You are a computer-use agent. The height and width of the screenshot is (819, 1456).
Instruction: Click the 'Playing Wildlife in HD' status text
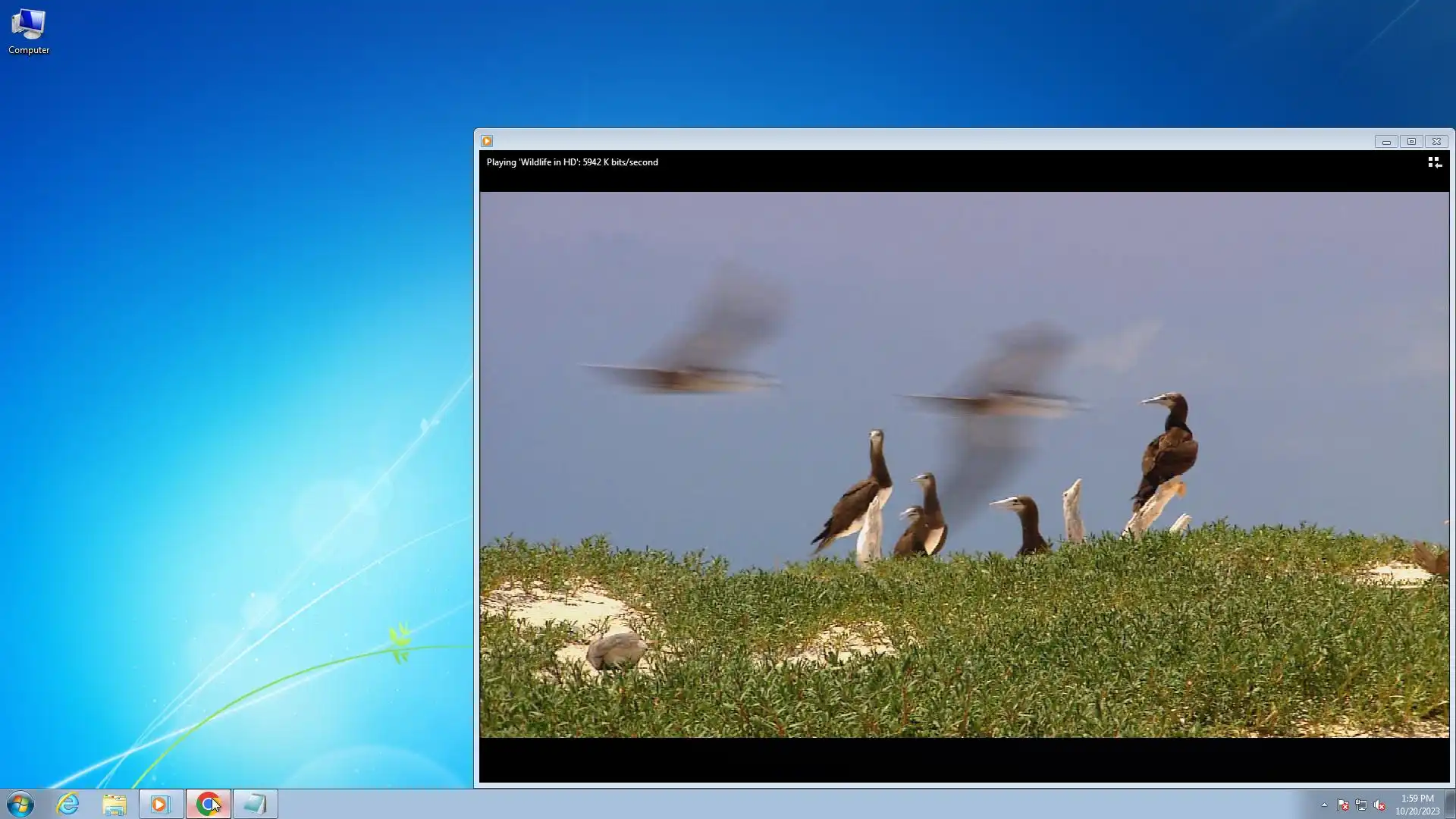pos(572,162)
